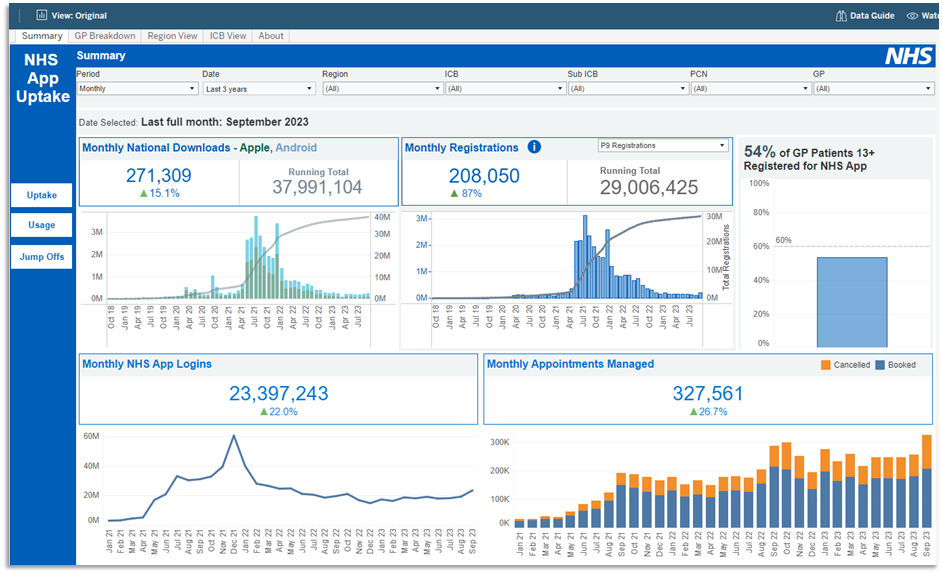Switch to the Region View tab

pos(172,36)
